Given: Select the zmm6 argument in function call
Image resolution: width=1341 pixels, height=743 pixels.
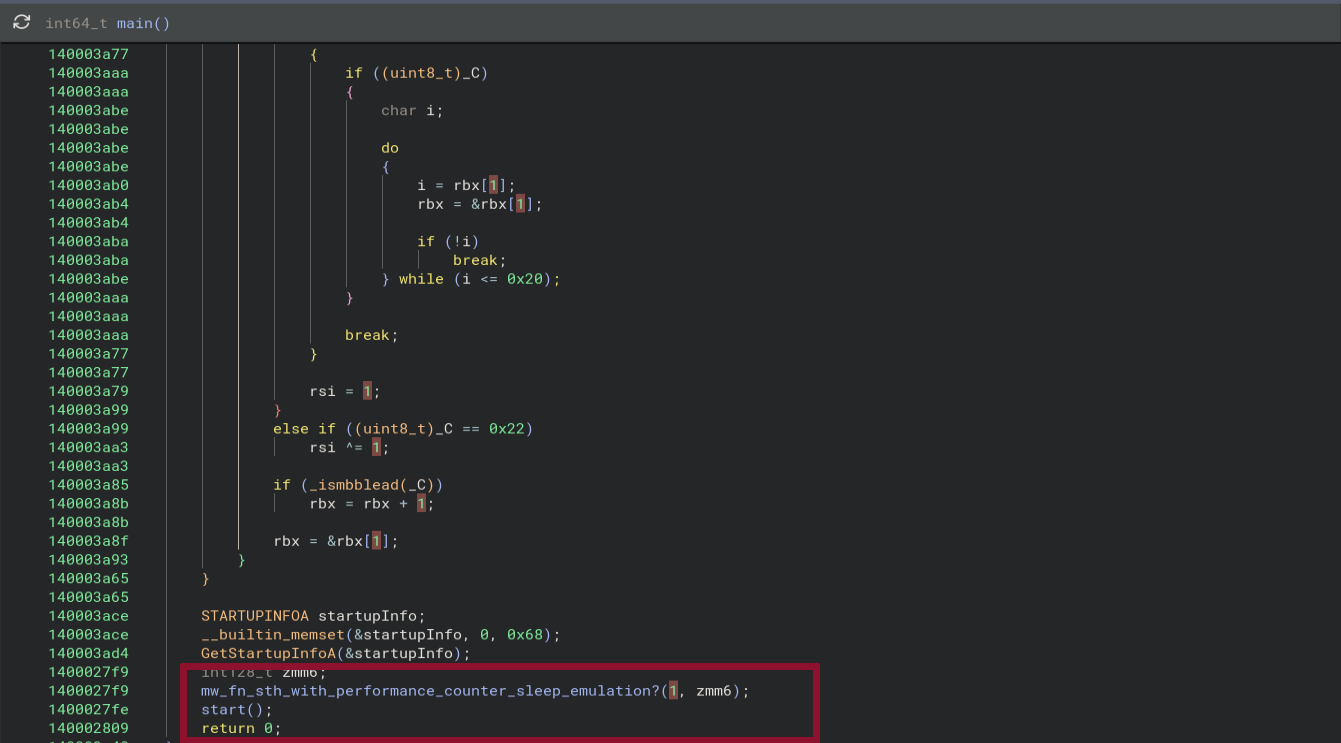Looking at the screenshot, I should [714, 691].
